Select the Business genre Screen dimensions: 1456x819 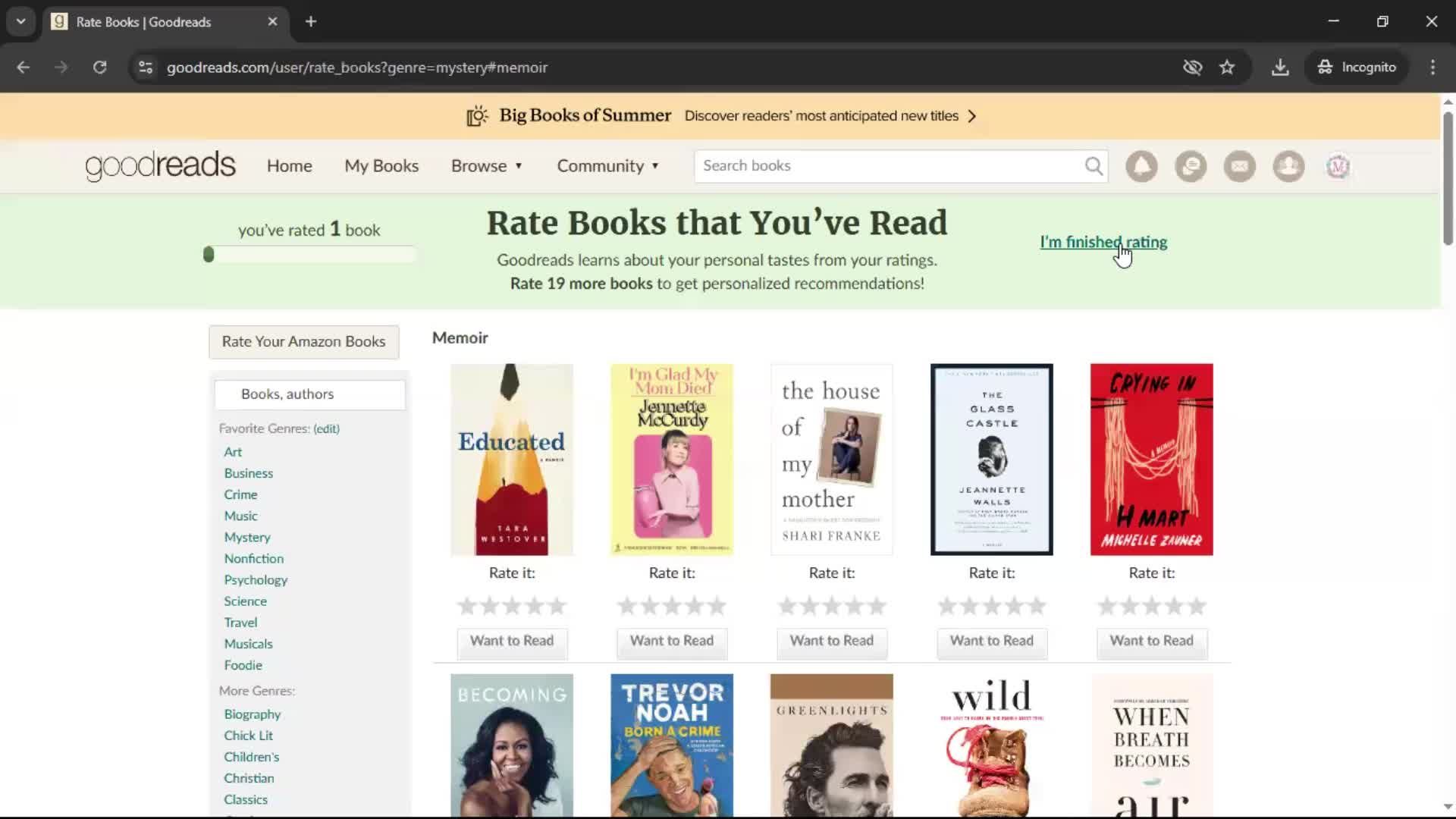(248, 473)
